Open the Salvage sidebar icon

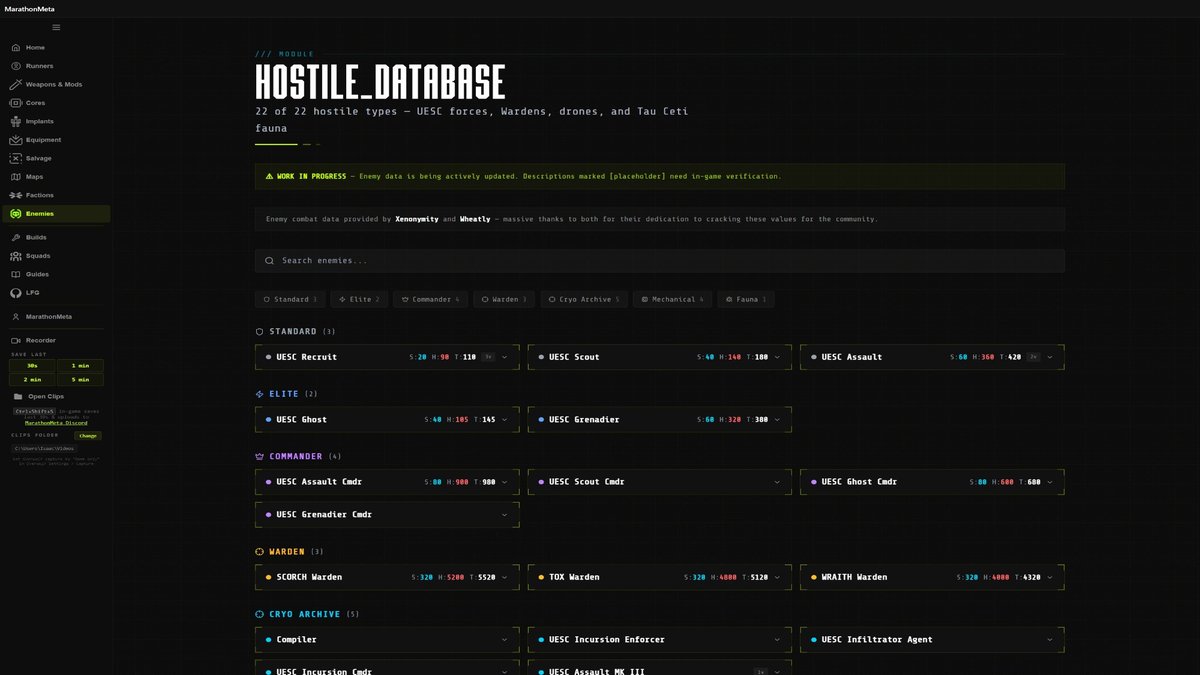point(16,158)
